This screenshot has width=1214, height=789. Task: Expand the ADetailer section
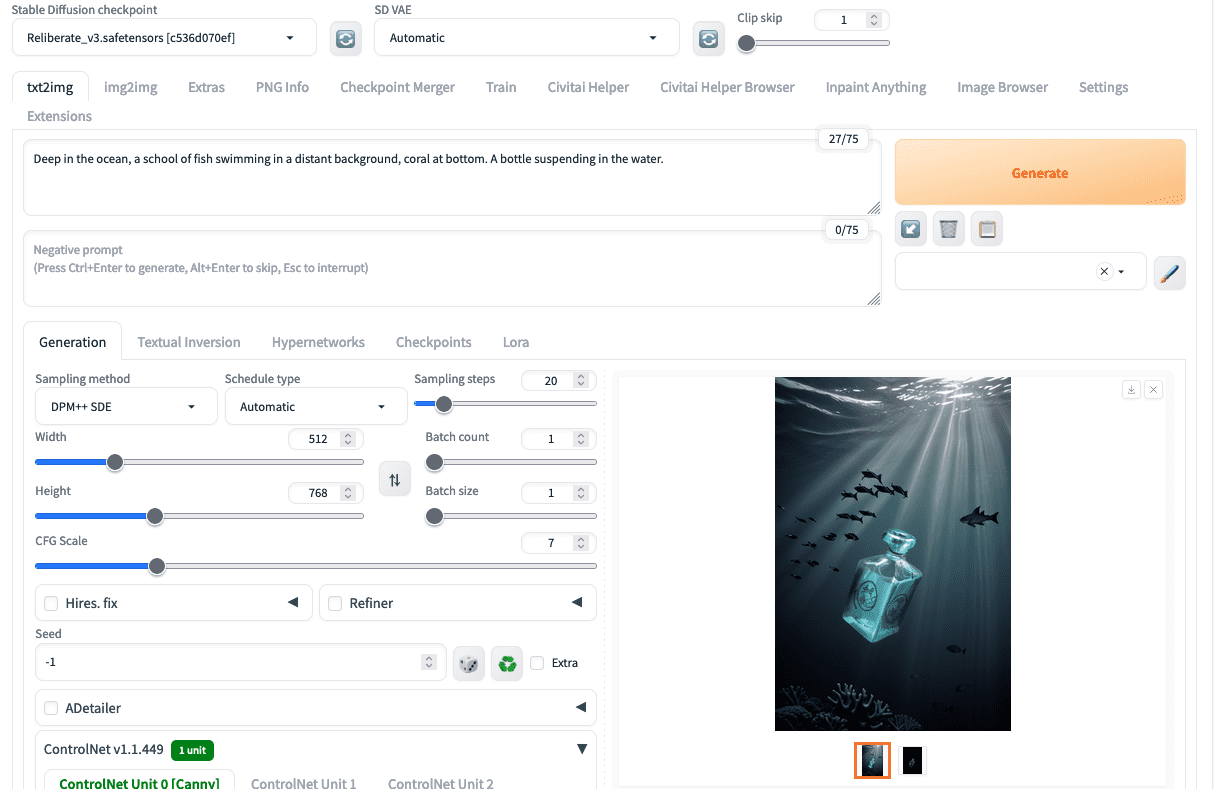point(581,707)
